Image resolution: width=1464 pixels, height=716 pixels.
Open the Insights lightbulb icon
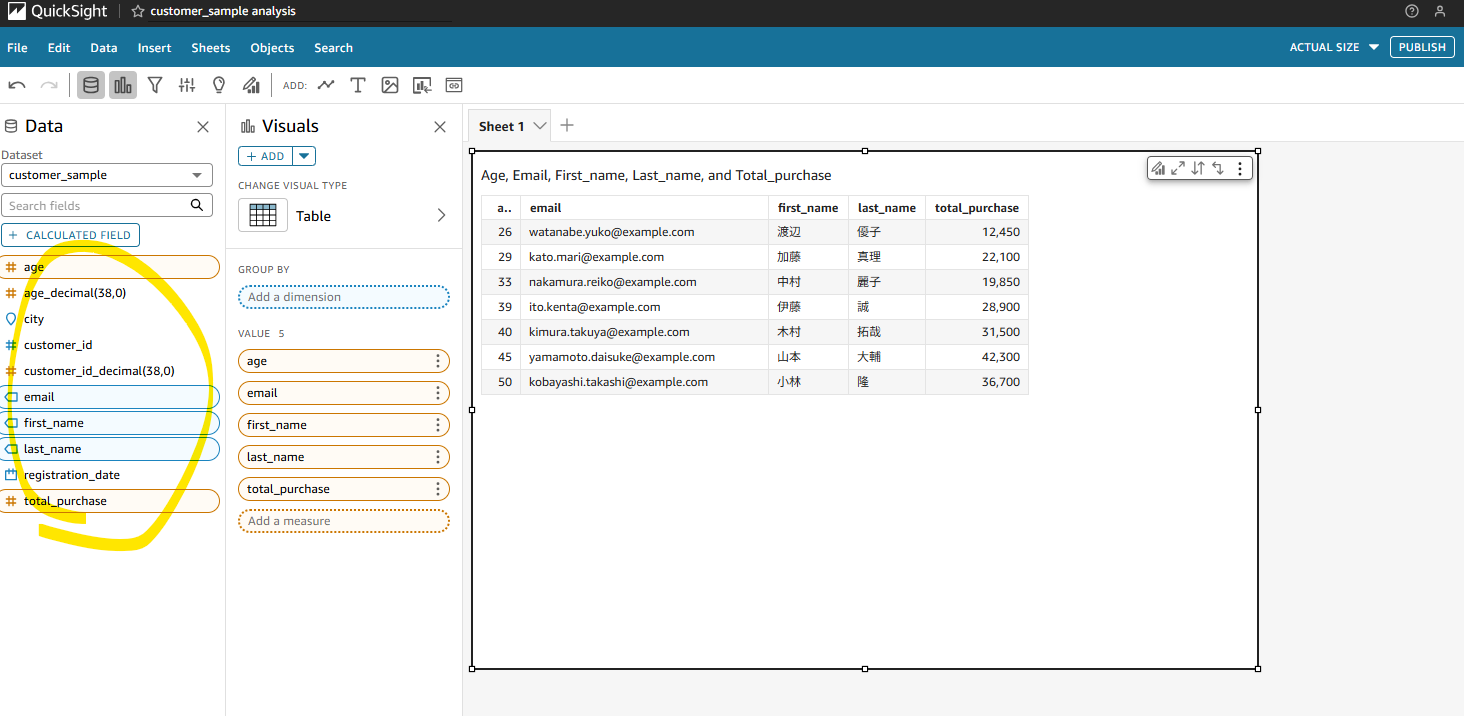(x=219, y=85)
